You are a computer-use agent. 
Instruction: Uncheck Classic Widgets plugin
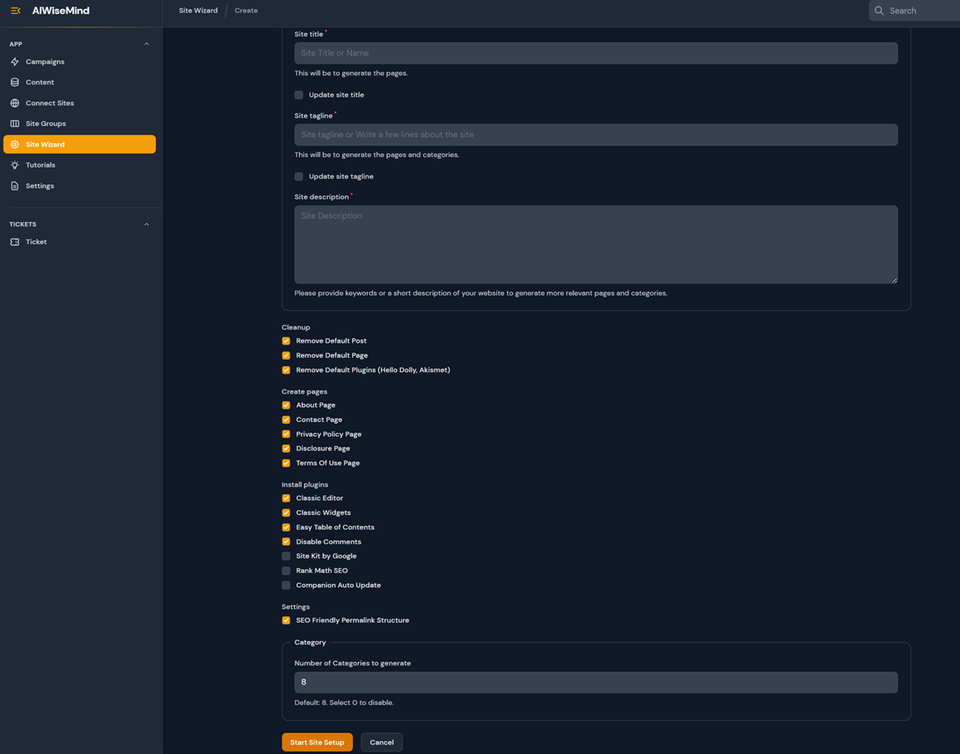pyautogui.click(x=286, y=513)
